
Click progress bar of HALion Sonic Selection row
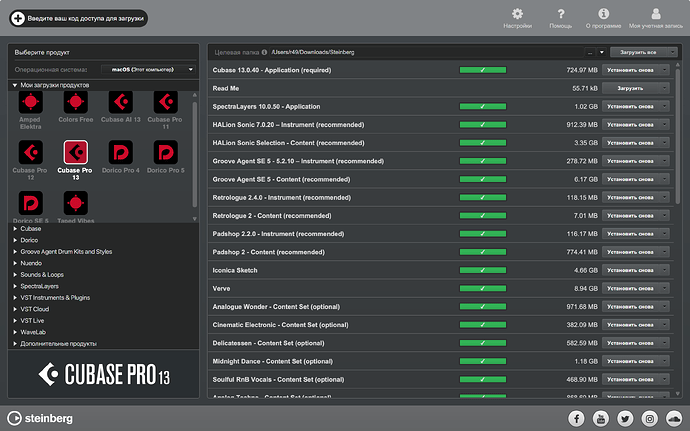click(483, 143)
